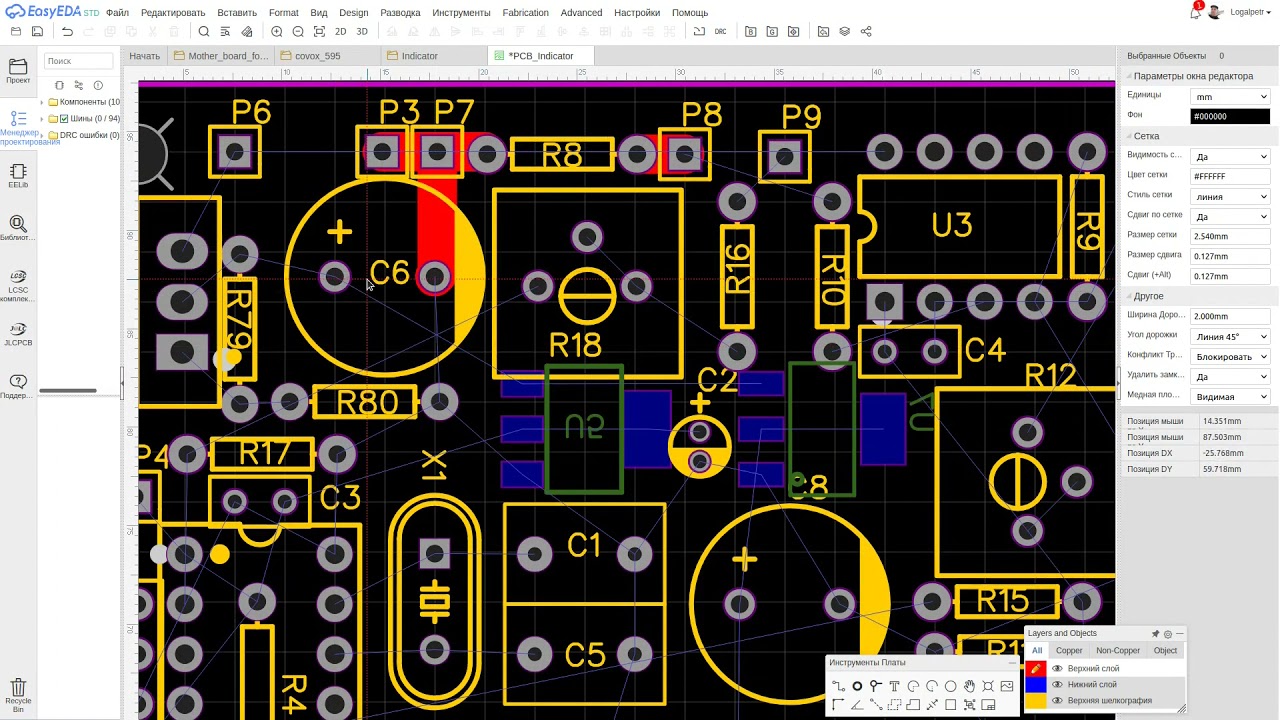
Task: Click the Save icon in toolbar
Action: 37,32
